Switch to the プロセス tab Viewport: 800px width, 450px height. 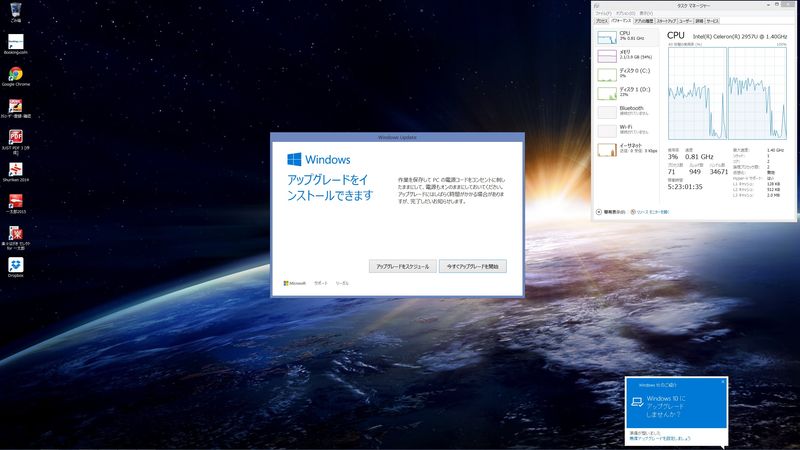(602, 21)
